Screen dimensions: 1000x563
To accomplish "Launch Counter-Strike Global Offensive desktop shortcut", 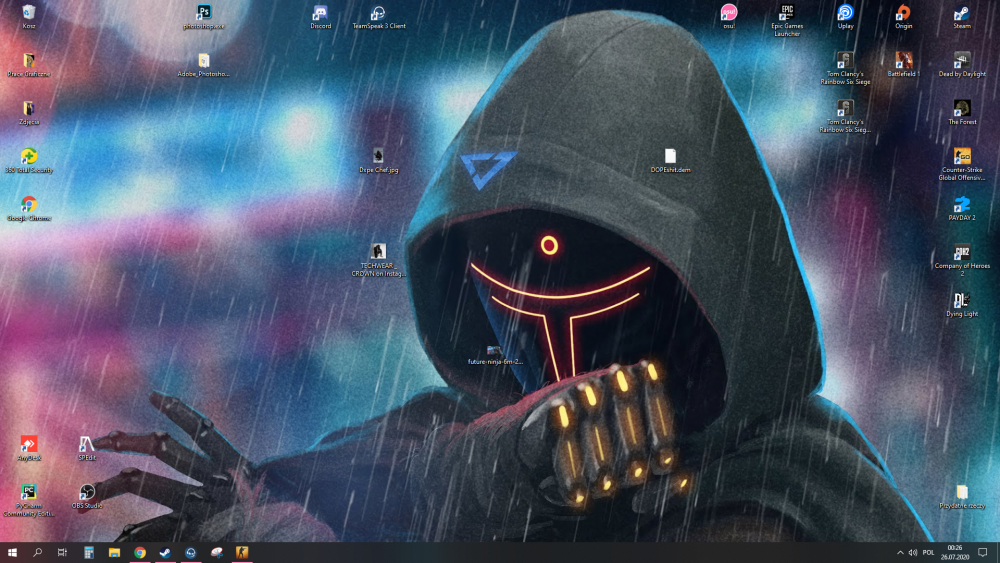I will pos(962,165).
